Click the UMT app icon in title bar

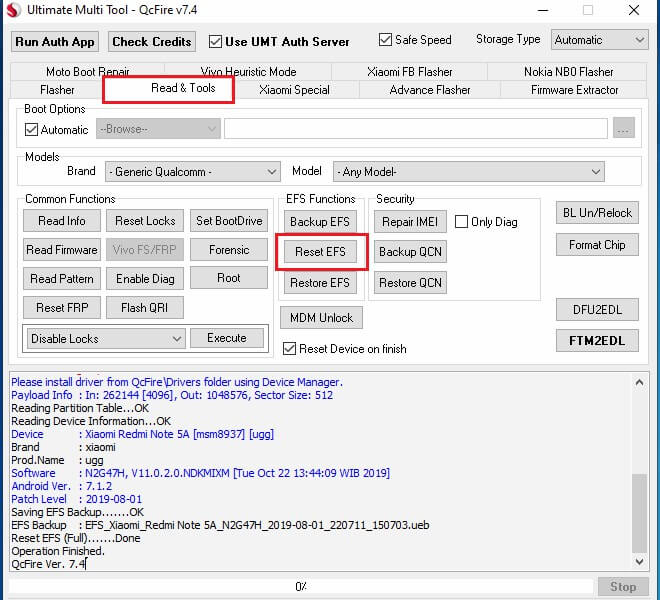click(13, 10)
